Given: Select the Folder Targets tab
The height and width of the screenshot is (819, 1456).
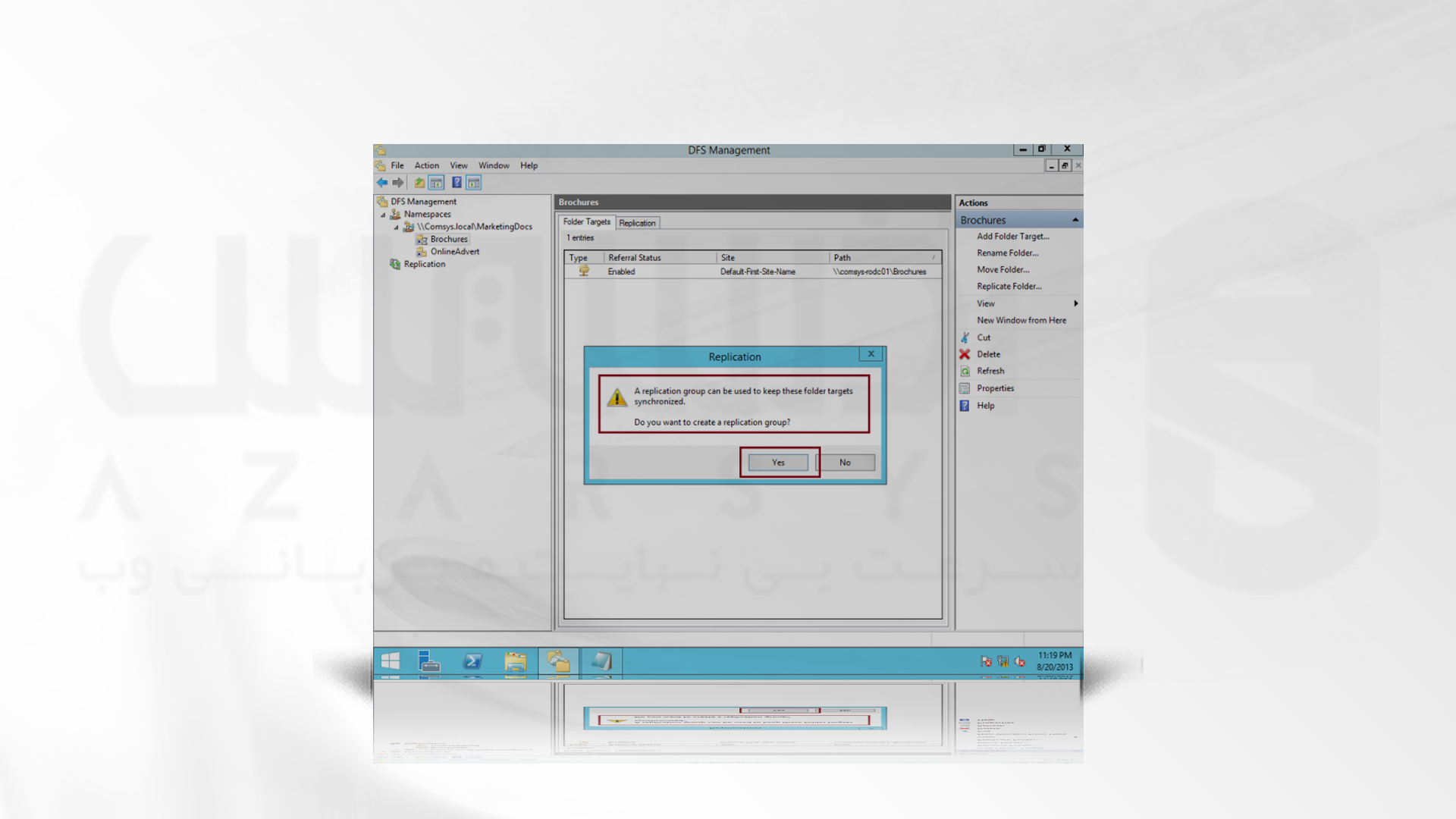Looking at the screenshot, I should tap(587, 222).
